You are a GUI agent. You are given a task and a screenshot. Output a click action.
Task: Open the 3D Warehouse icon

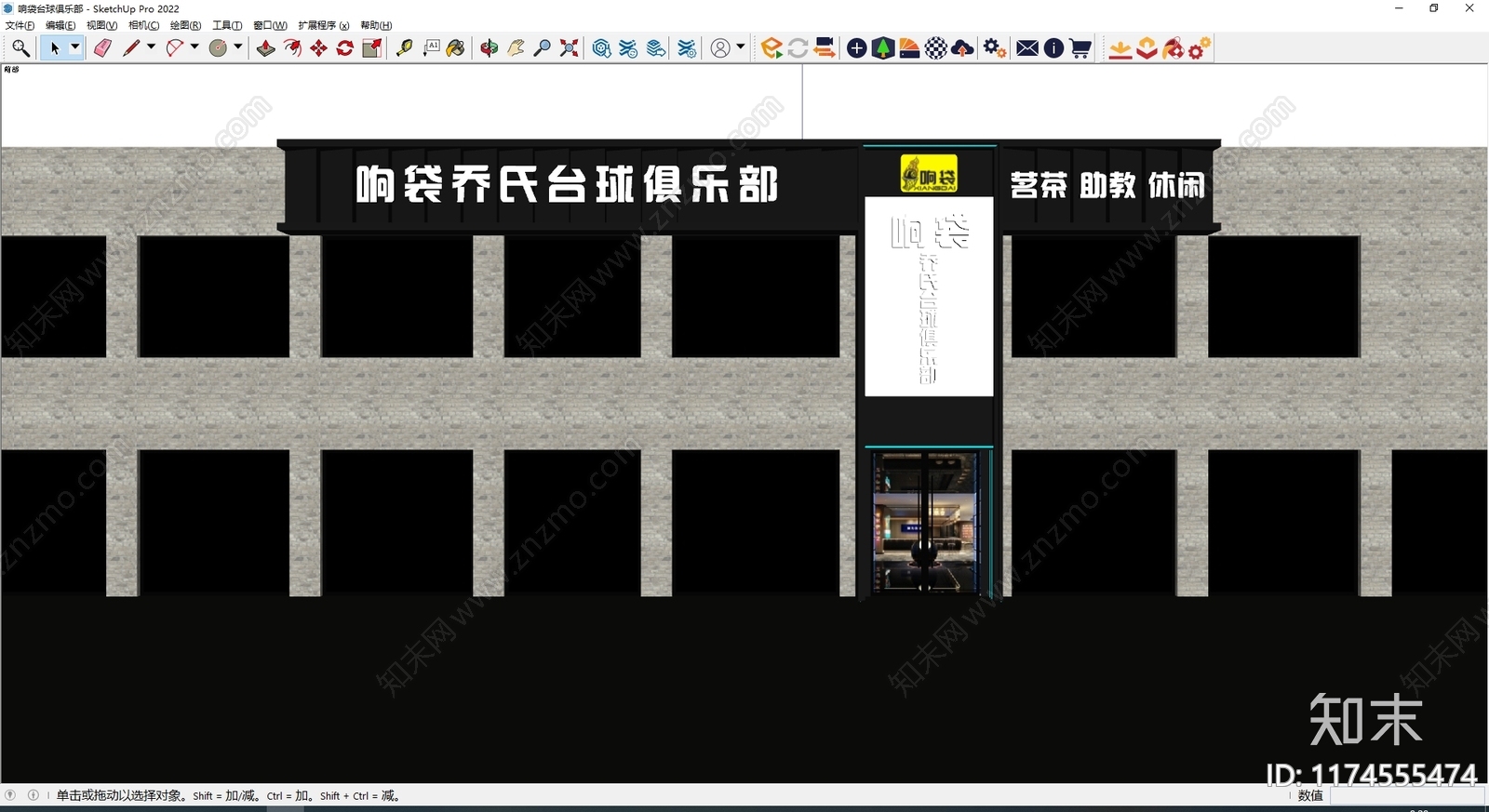point(601,48)
